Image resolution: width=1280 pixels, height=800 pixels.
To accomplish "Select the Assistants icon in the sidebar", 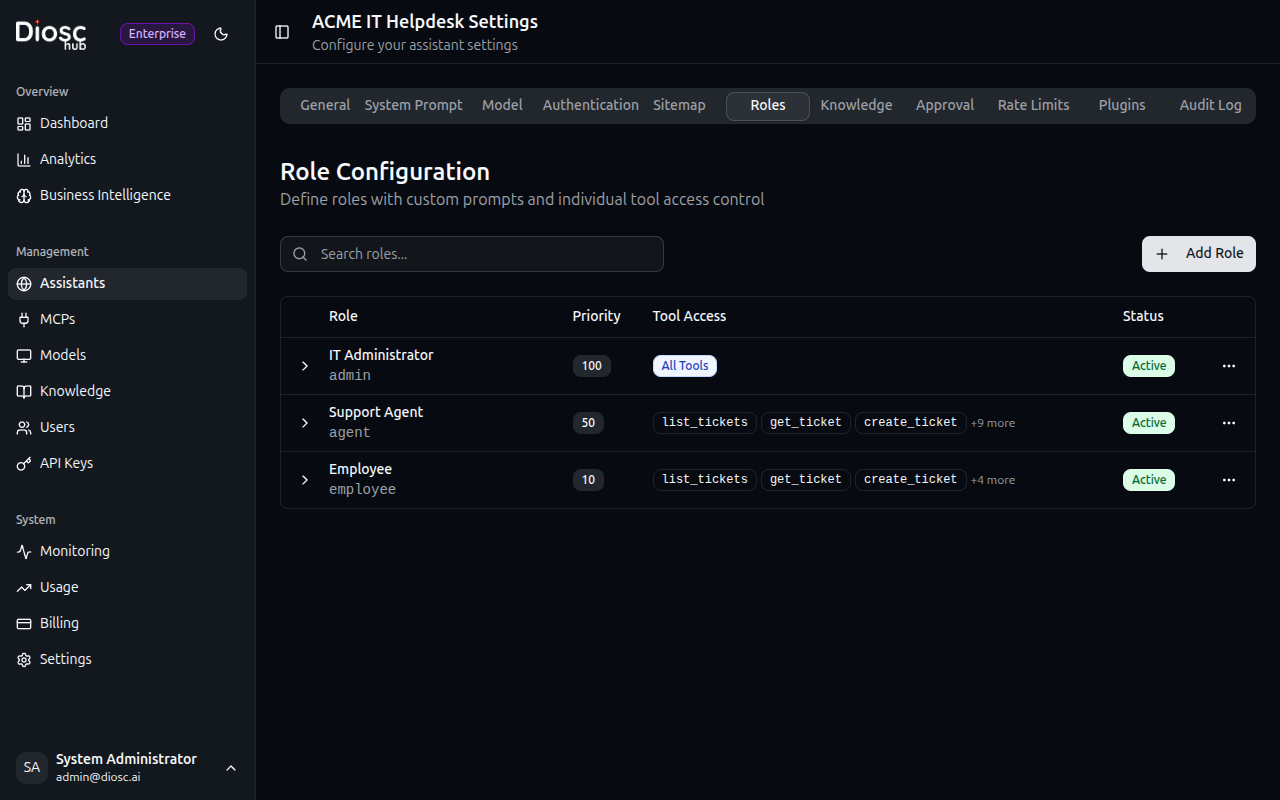I will tap(23, 283).
